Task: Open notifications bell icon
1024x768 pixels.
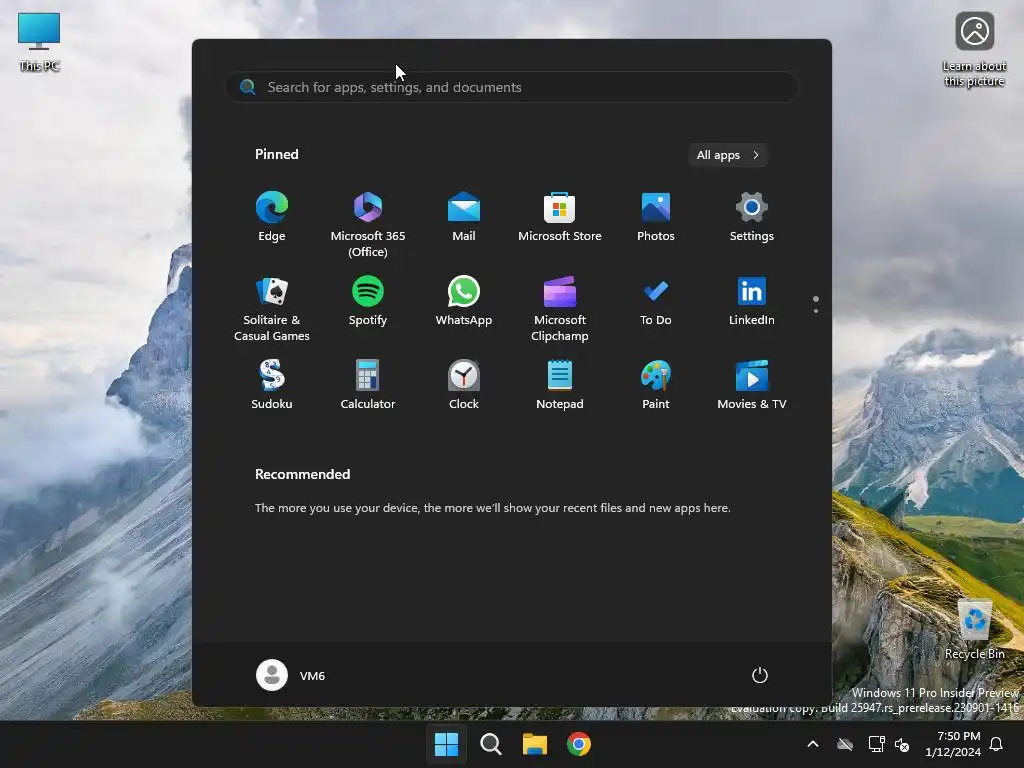Action: click(x=997, y=744)
